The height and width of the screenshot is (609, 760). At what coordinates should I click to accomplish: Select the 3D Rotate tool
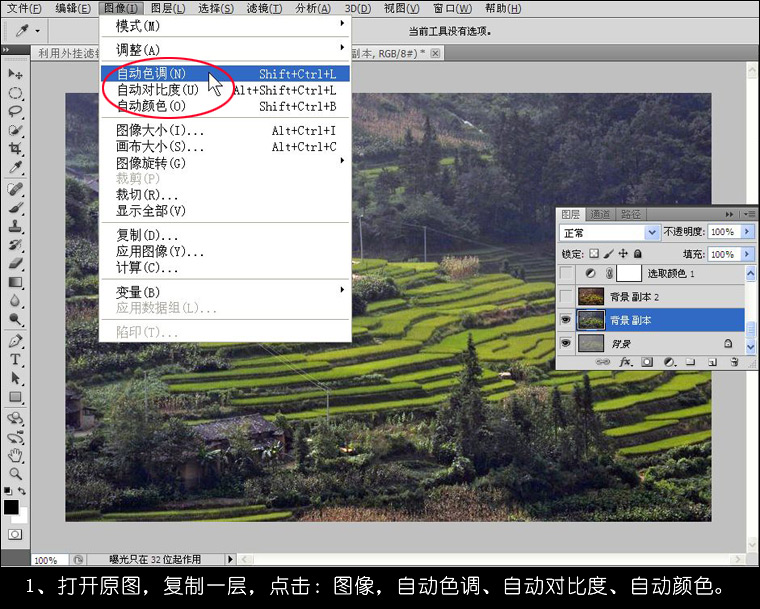(x=15, y=418)
